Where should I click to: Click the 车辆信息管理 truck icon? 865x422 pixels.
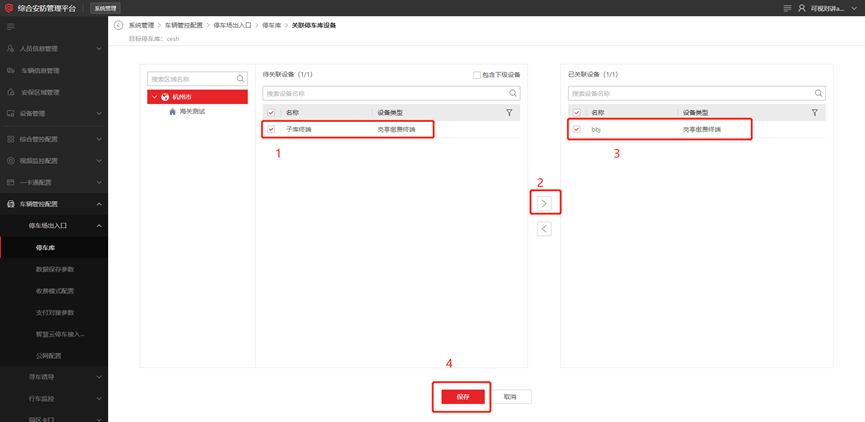click(x=10, y=71)
